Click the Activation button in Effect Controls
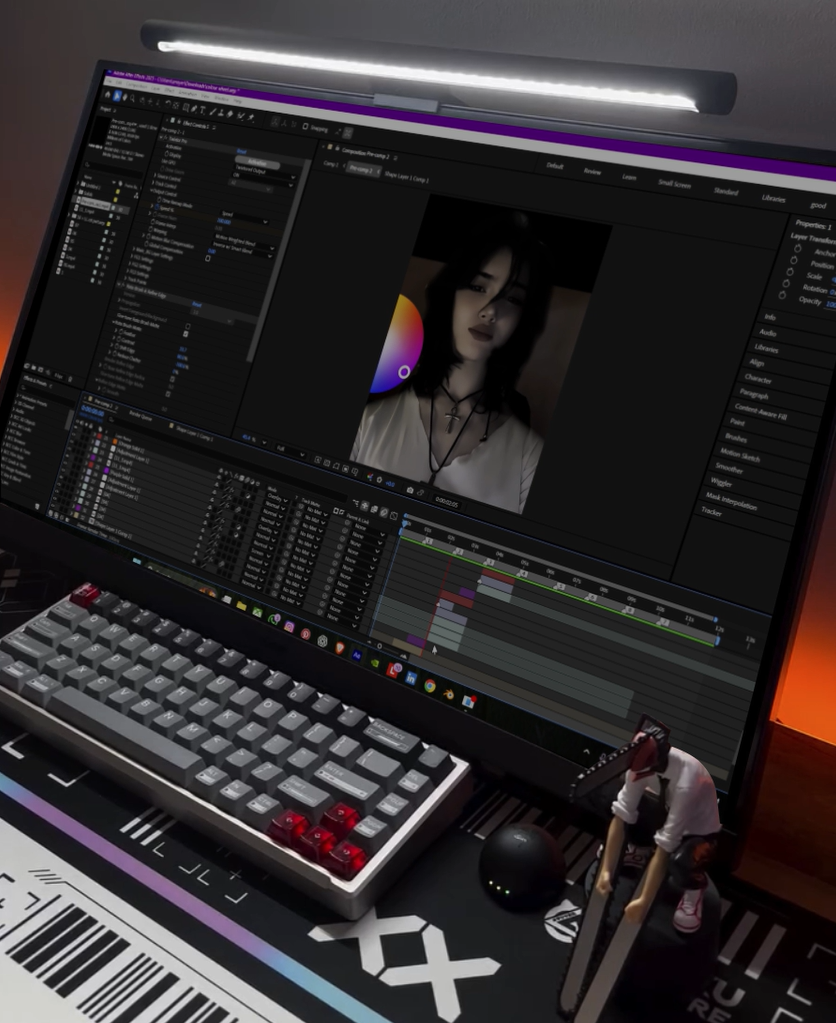 pyautogui.click(x=257, y=163)
